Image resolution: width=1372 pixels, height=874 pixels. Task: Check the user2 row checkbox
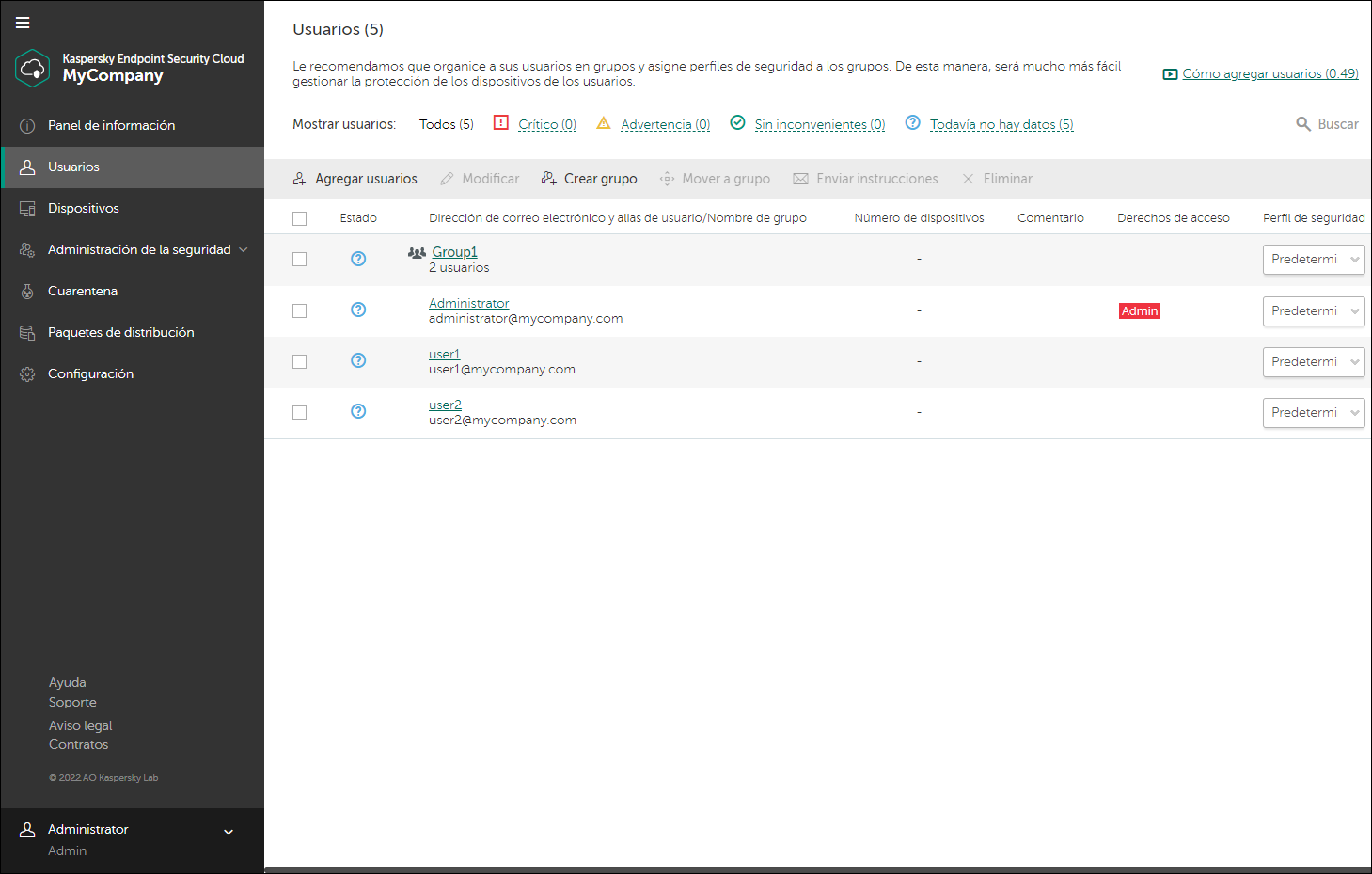(300, 413)
